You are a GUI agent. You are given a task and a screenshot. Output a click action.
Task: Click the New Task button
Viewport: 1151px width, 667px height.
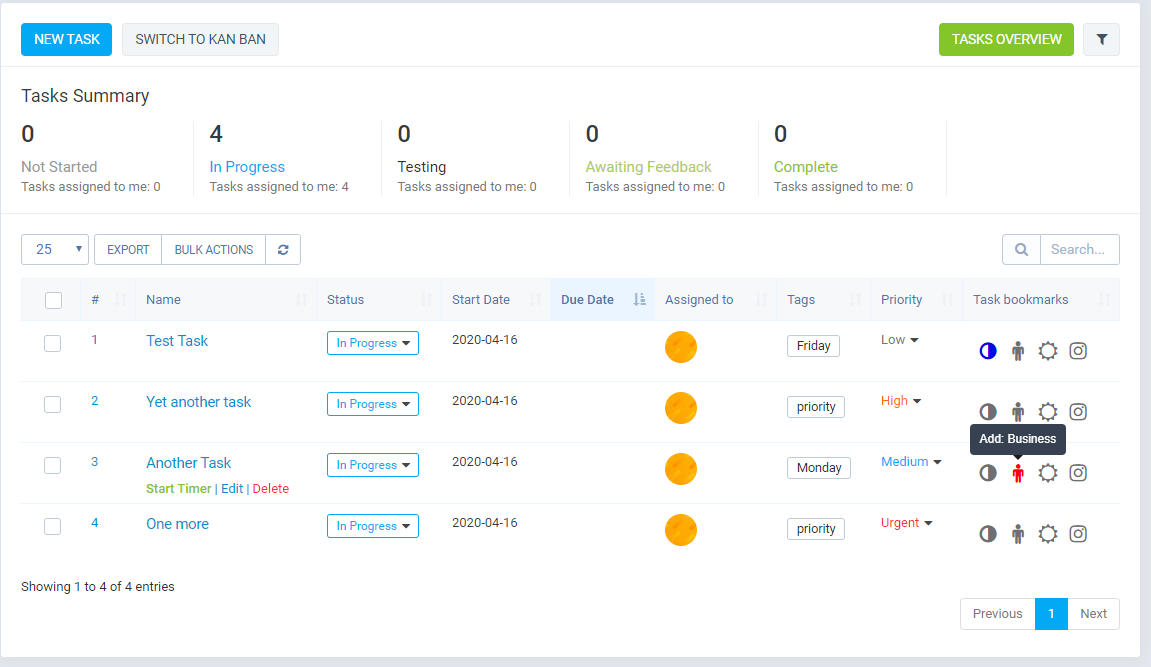(x=67, y=39)
